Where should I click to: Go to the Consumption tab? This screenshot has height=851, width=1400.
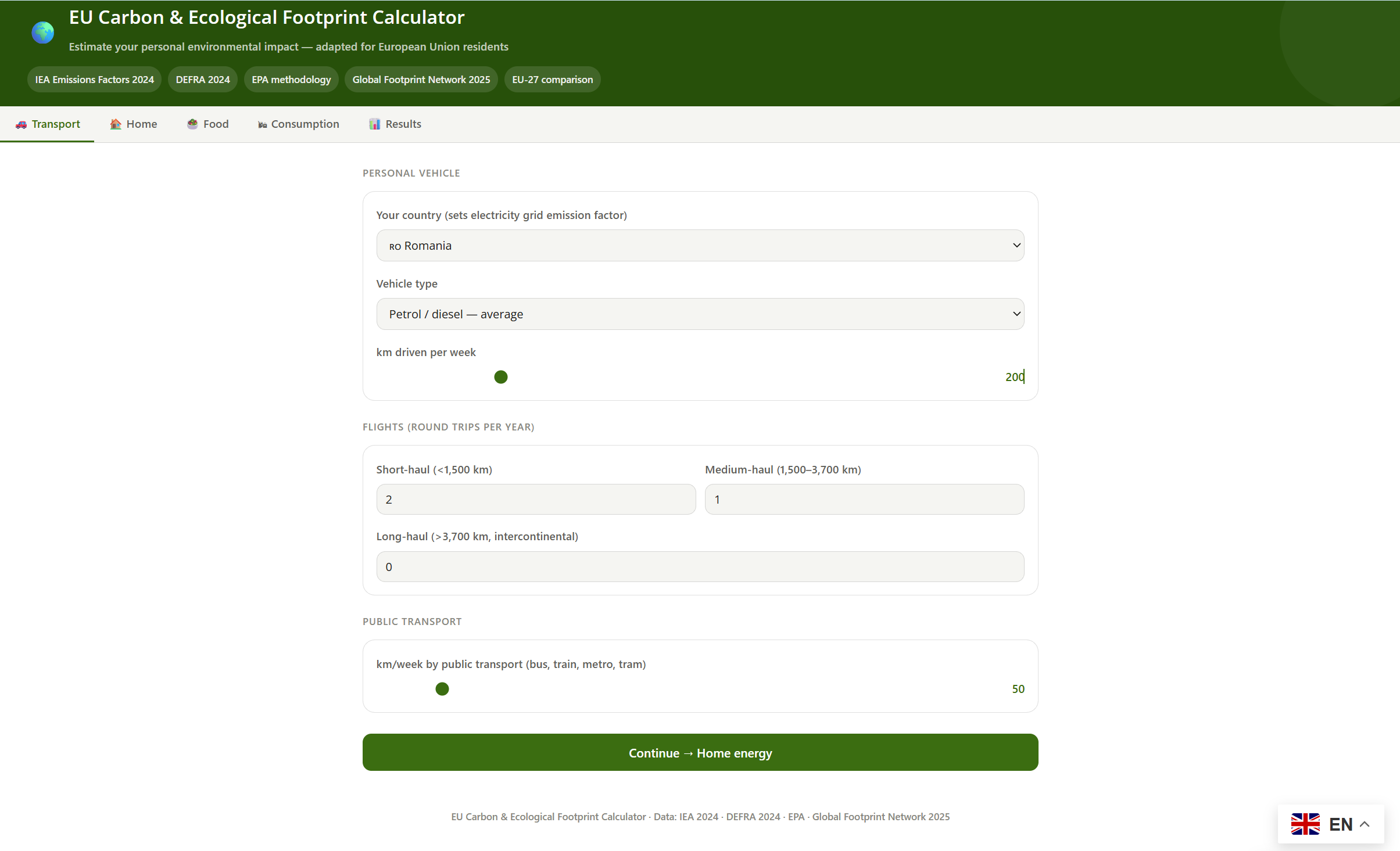point(299,124)
